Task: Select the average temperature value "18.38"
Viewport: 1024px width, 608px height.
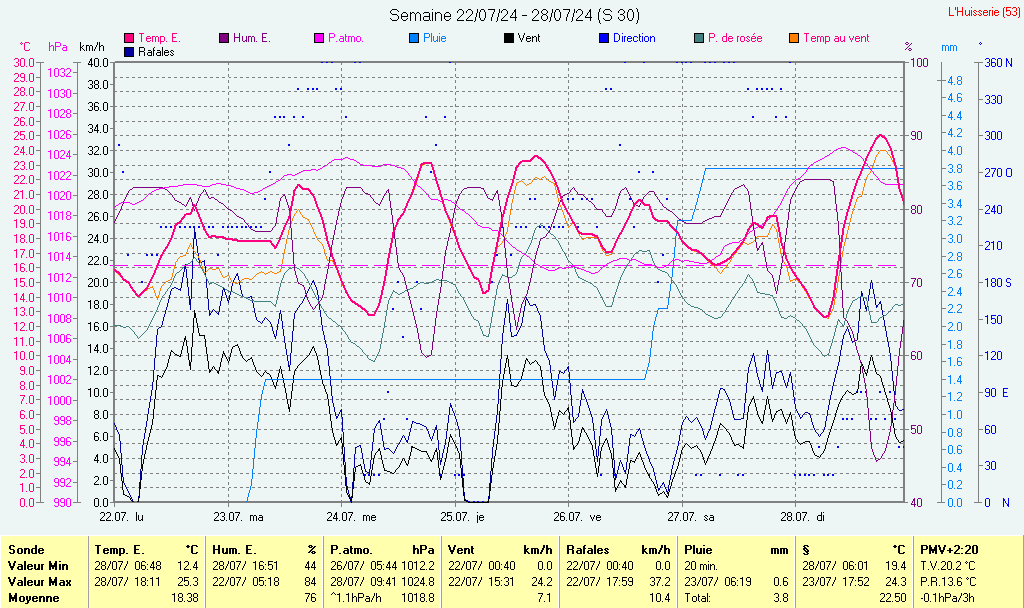Action: (184, 598)
